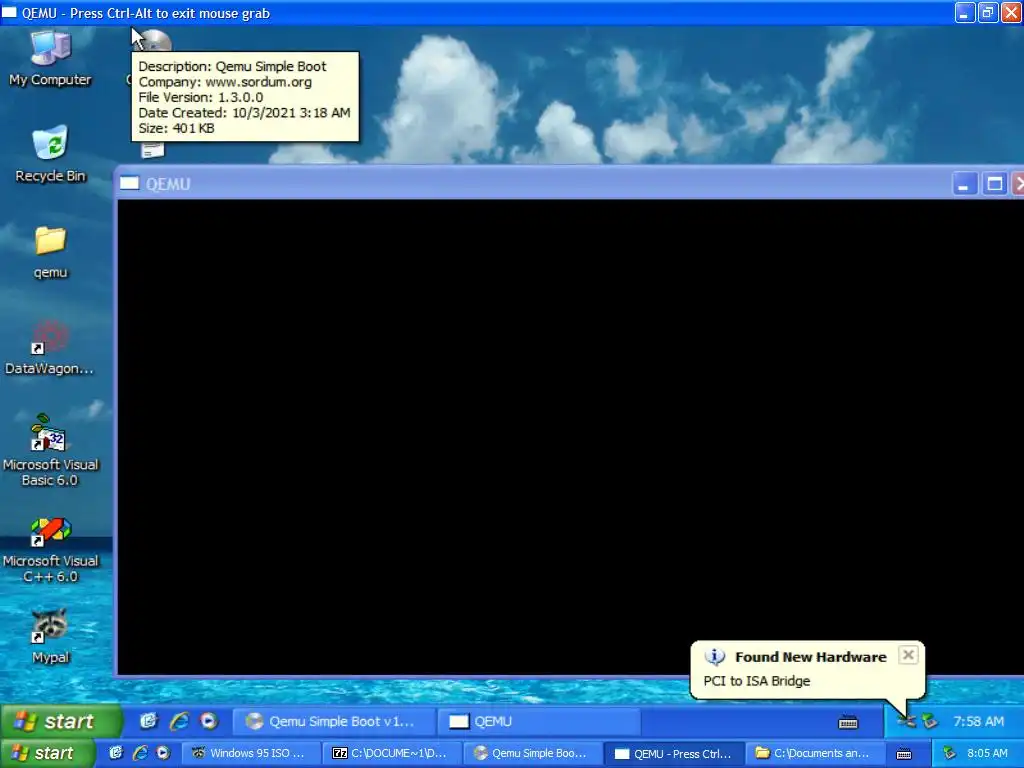Open Windows 95 ISO host taskbar item

coord(251,753)
